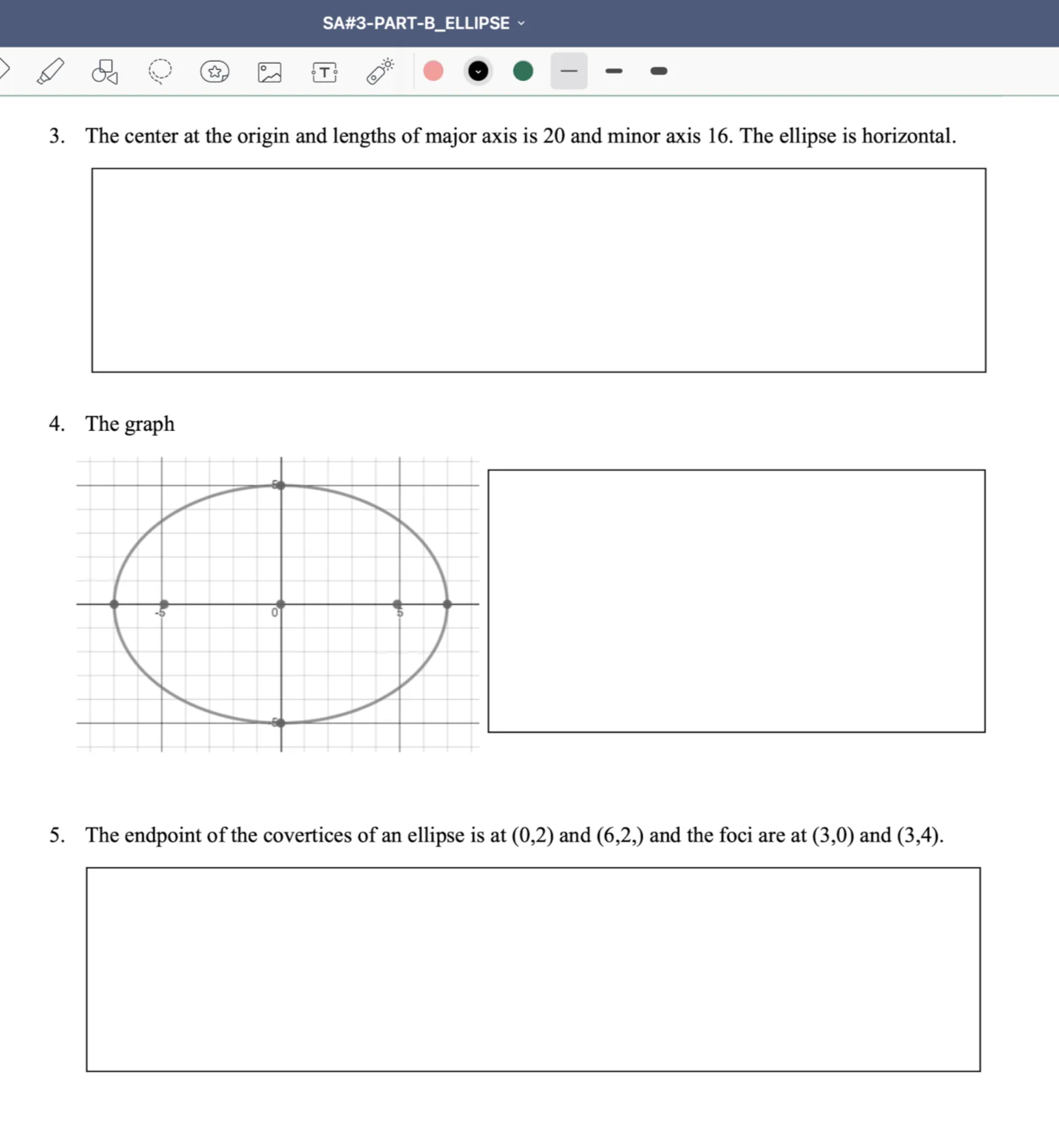Open the stickers and elements tool

click(x=215, y=72)
